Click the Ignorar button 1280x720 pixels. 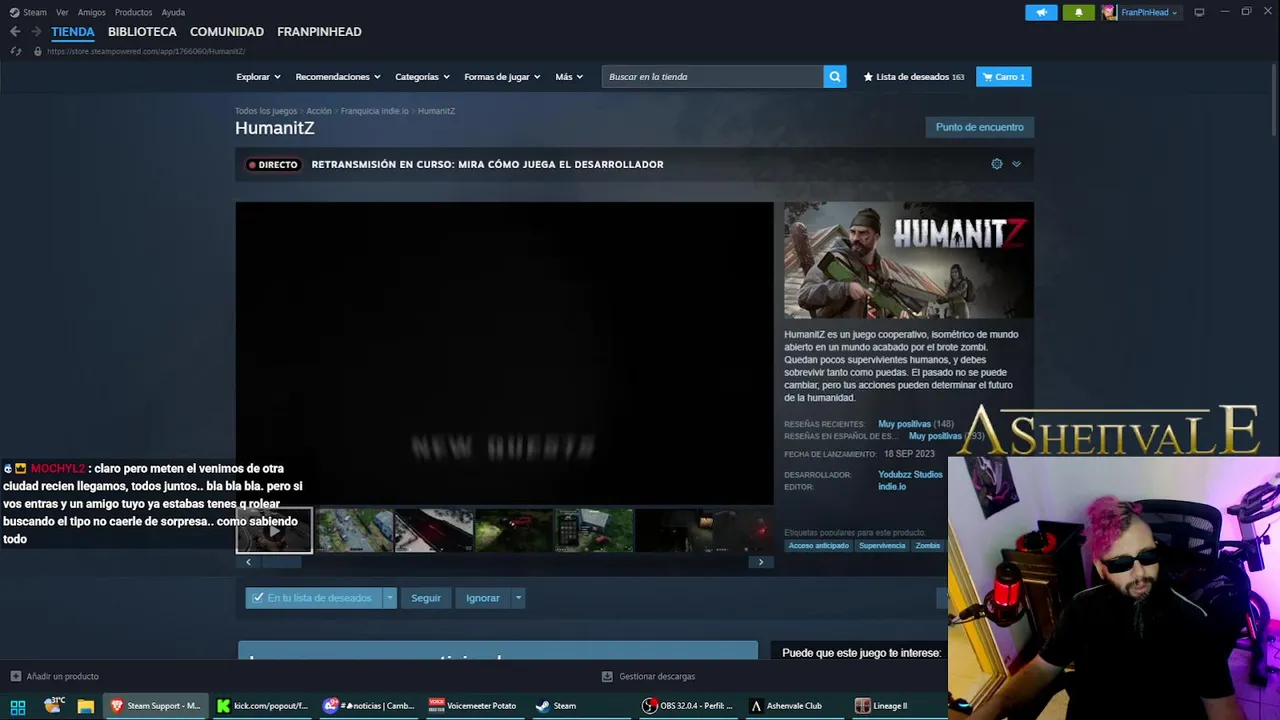pos(483,598)
